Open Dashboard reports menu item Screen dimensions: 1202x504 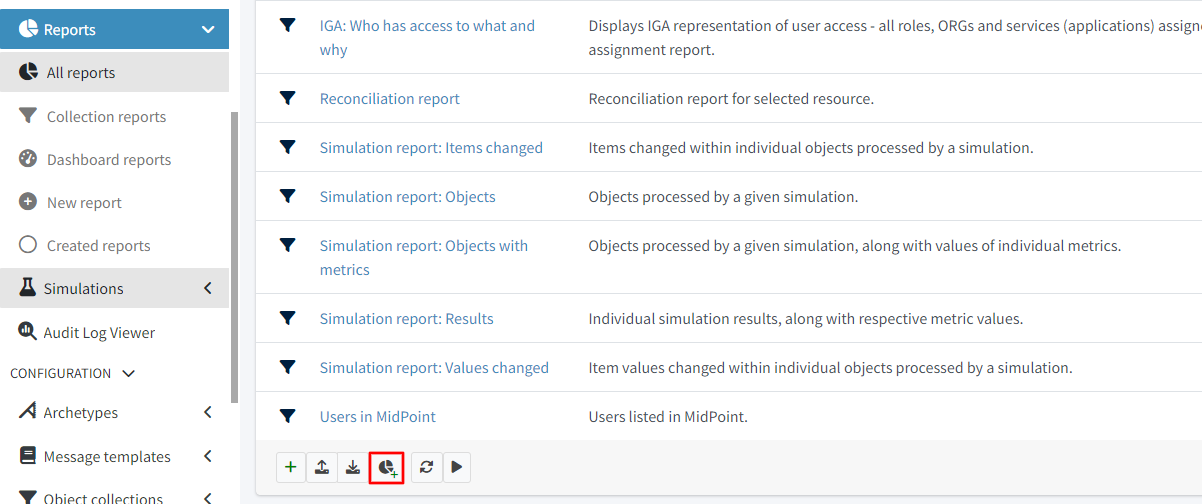(x=108, y=160)
